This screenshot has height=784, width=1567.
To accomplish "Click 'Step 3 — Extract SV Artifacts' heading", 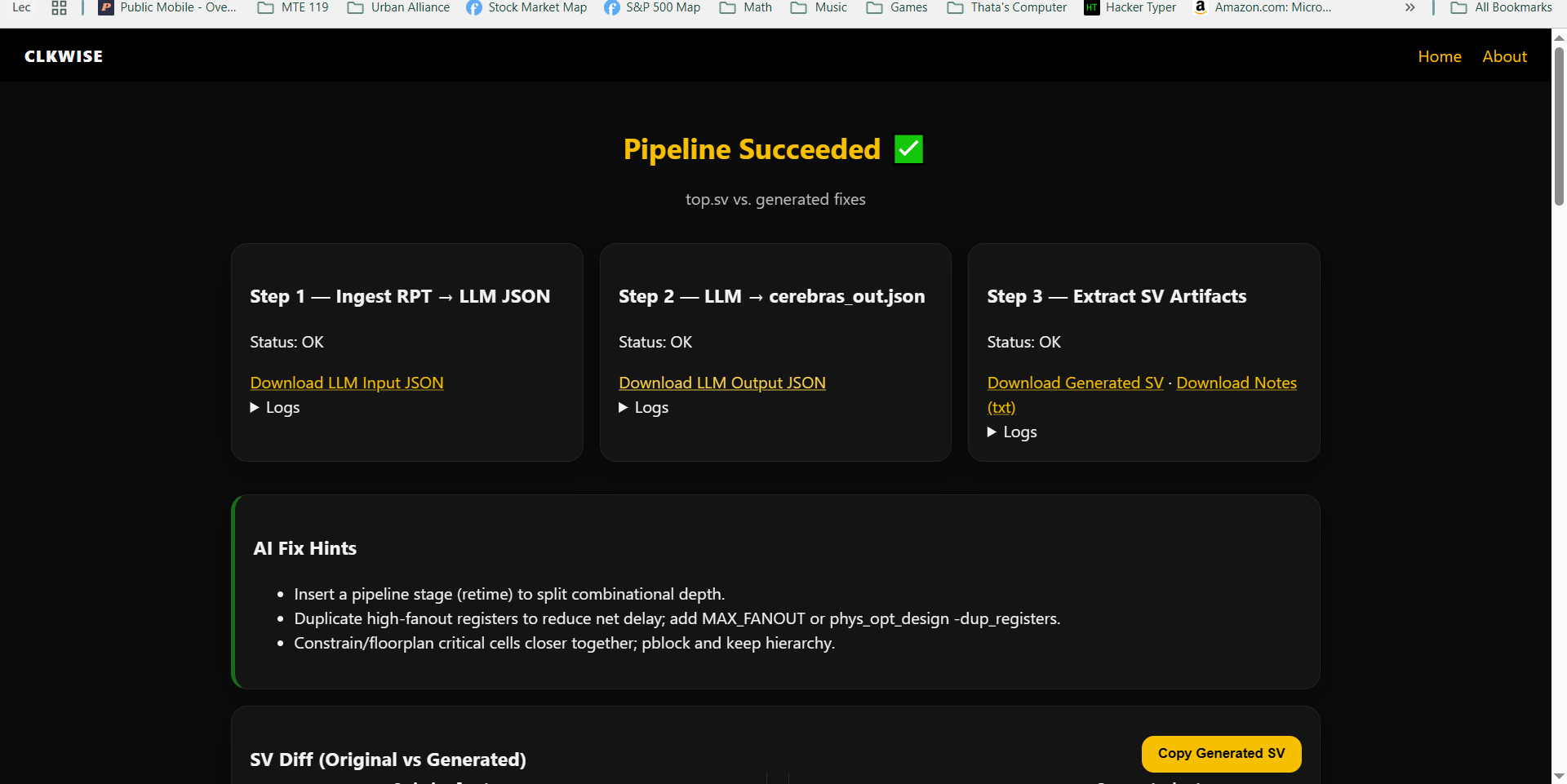I will 1116,296.
